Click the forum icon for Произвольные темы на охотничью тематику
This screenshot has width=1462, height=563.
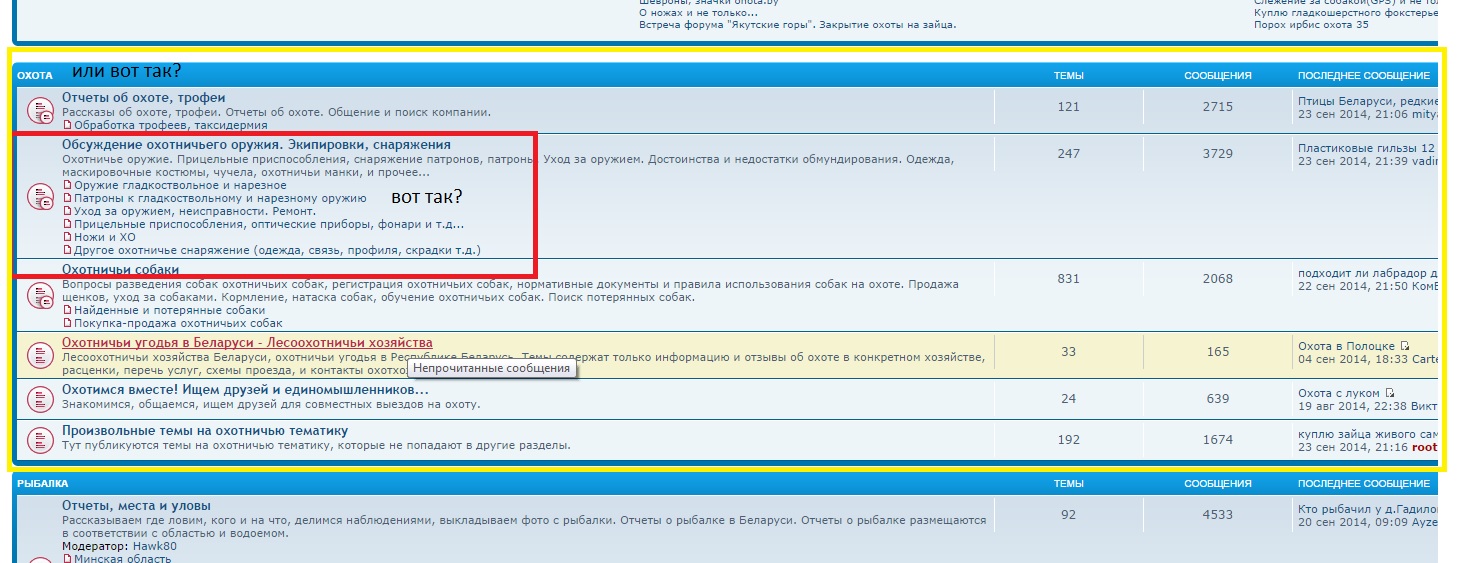point(39,439)
